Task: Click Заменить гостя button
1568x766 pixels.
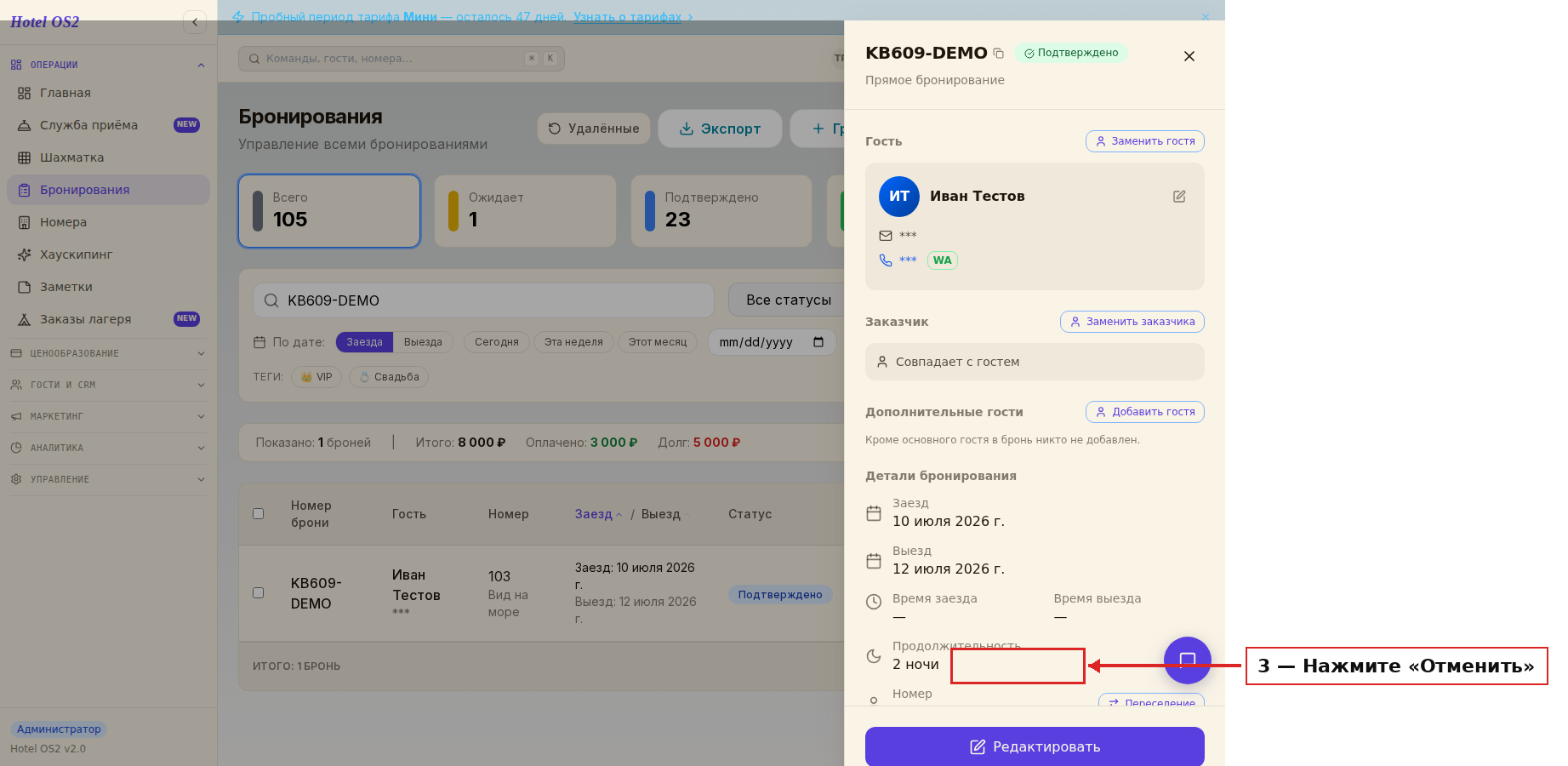Action: pyautogui.click(x=1145, y=141)
